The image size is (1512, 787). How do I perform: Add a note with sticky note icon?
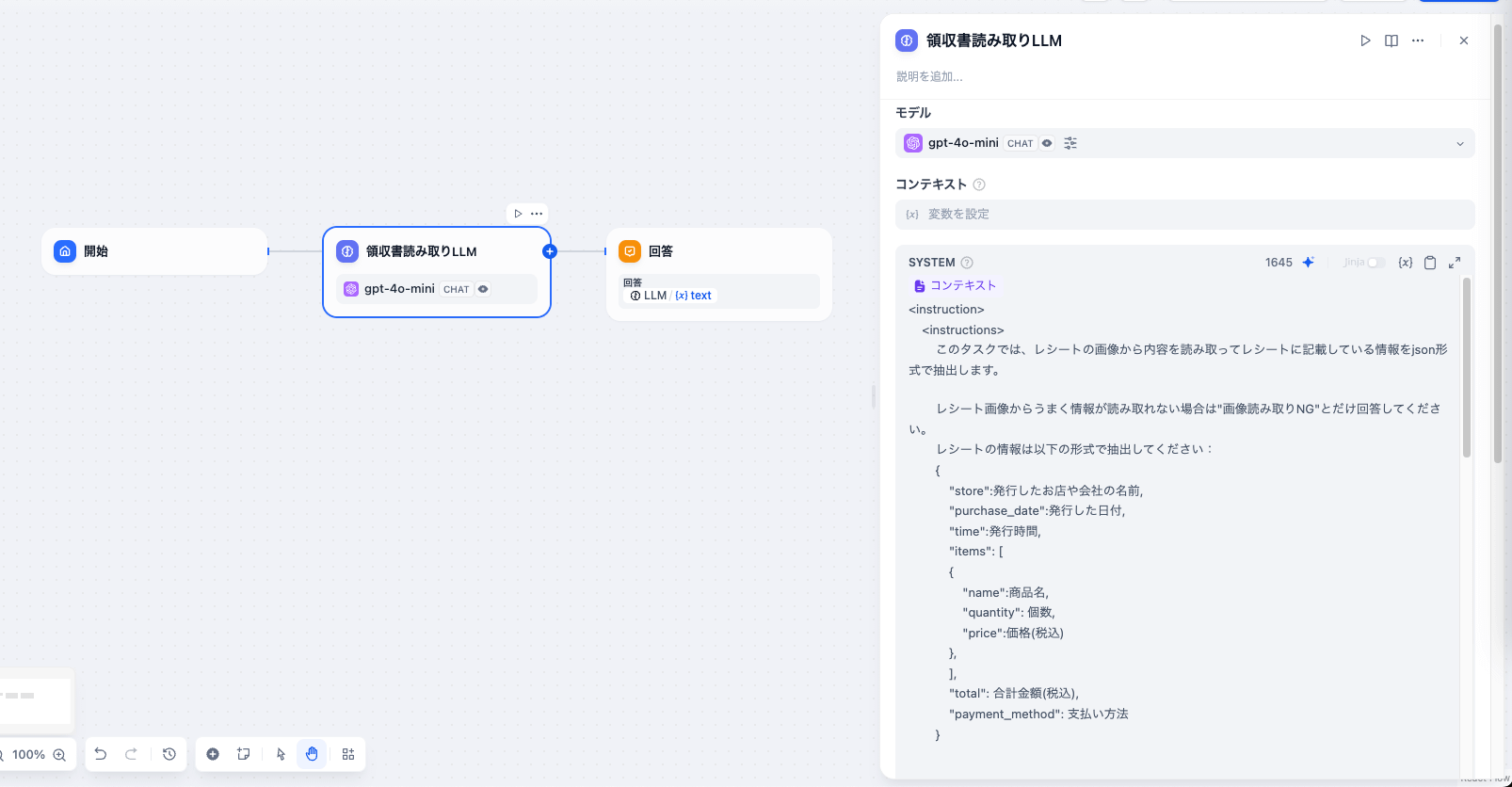pos(244,754)
